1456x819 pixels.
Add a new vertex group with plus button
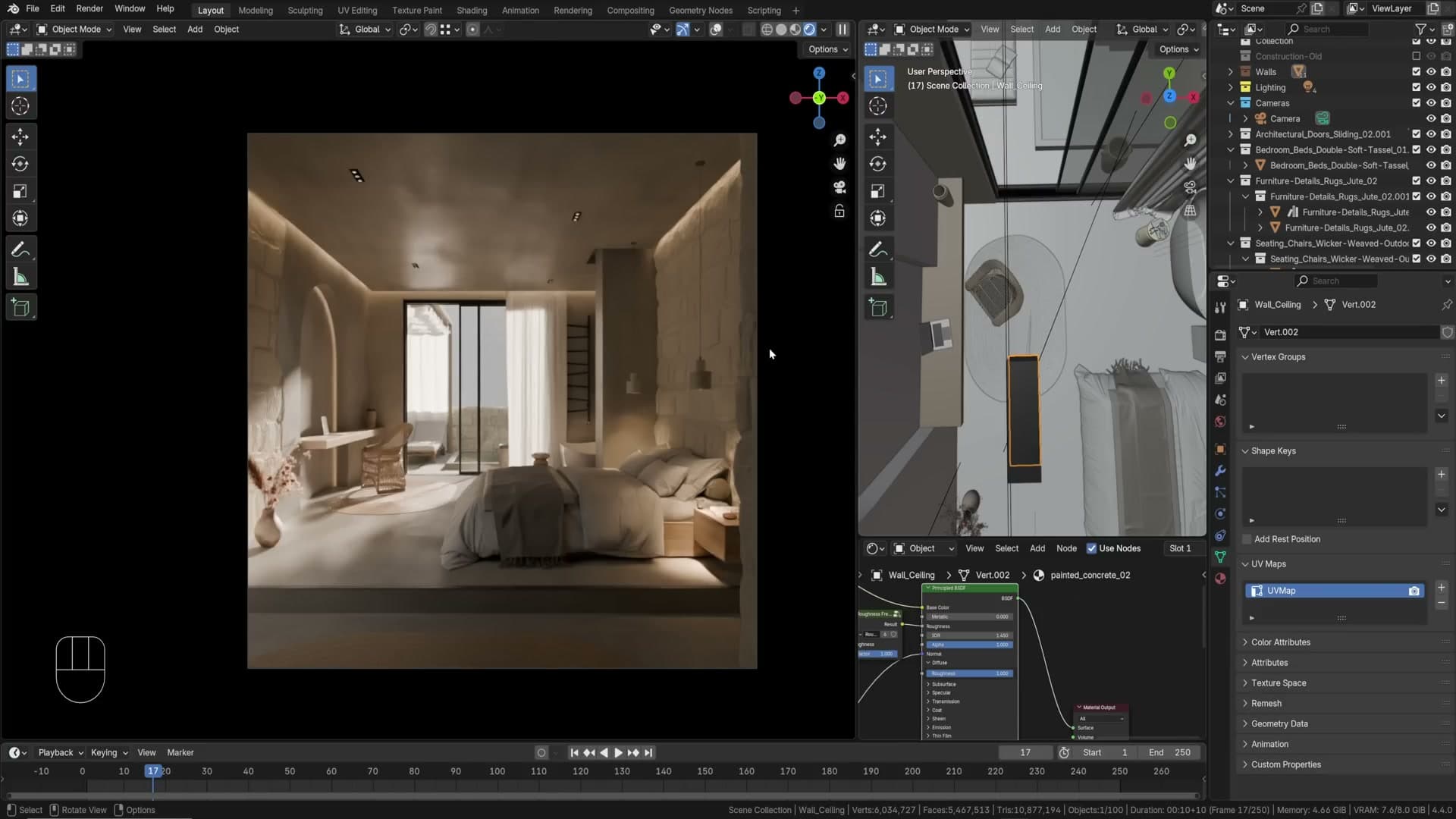1441,381
